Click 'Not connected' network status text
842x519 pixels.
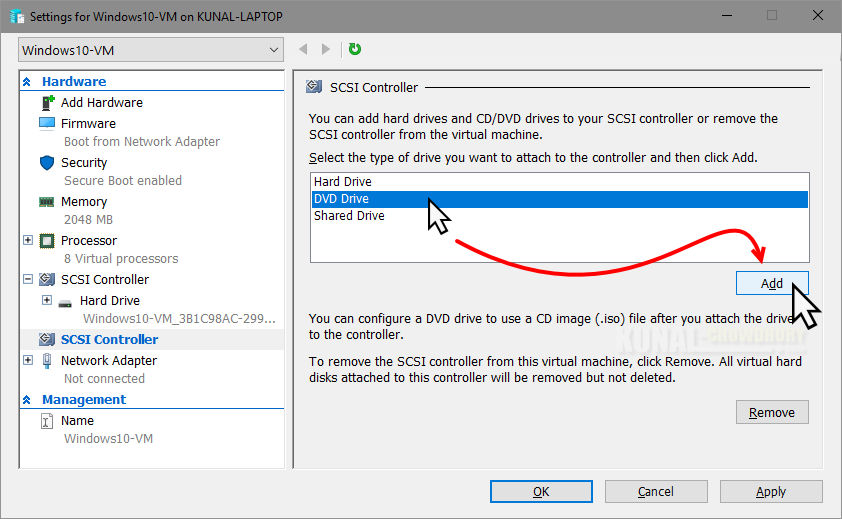click(x=104, y=379)
